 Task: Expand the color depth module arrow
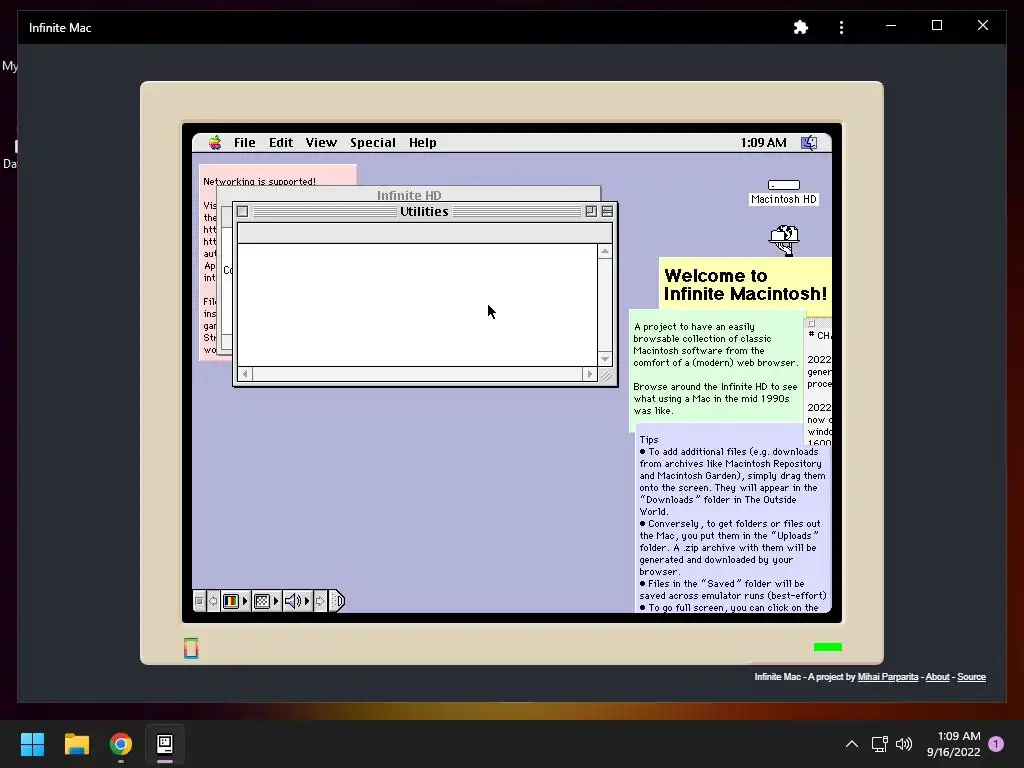pos(246,601)
